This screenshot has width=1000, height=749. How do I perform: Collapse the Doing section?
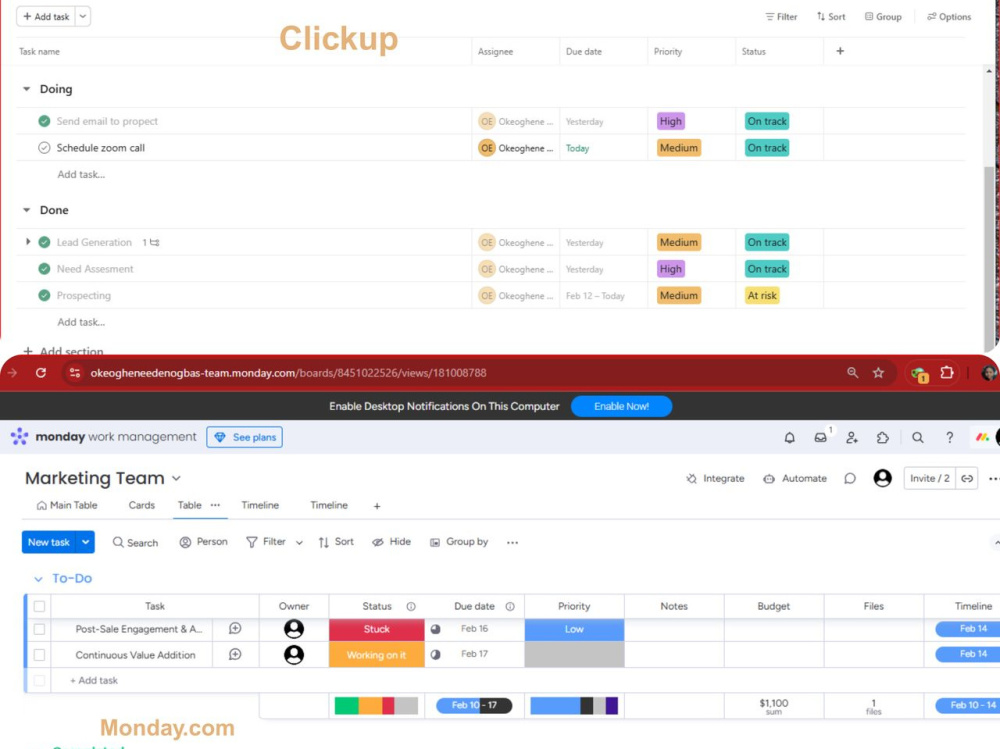(x=27, y=89)
